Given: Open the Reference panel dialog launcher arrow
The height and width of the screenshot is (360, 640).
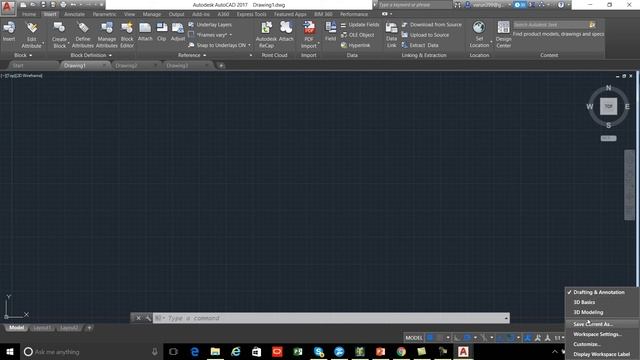Looking at the screenshot, I should (x=251, y=55).
